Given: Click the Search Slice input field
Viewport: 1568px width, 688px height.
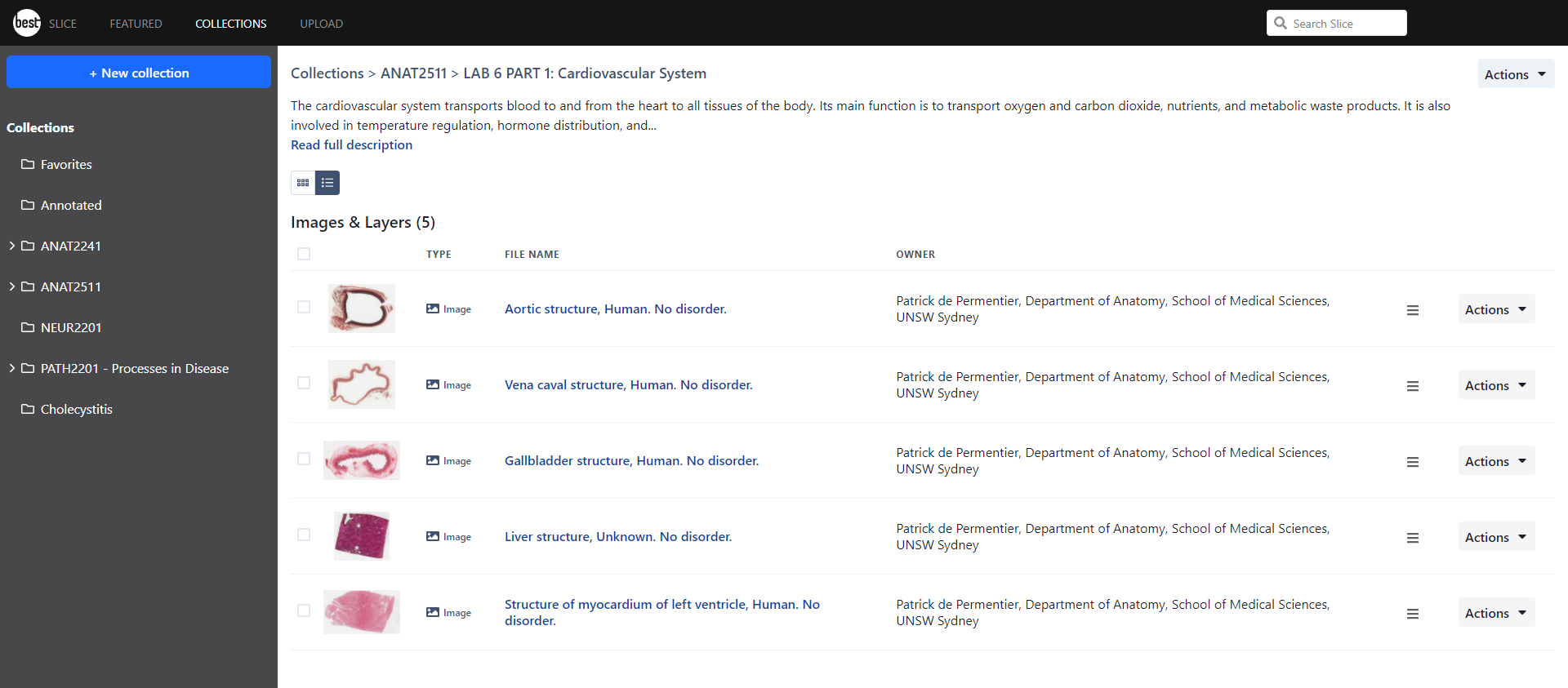Looking at the screenshot, I should 1337,23.
